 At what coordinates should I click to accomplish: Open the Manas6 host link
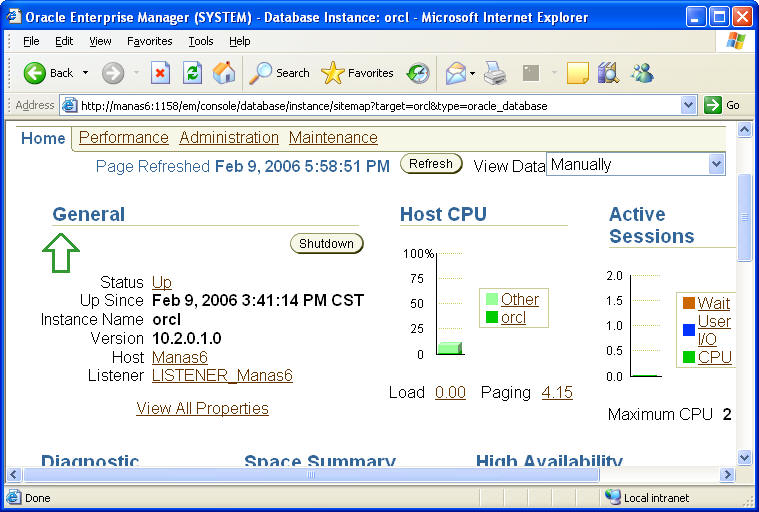[180, 357]
